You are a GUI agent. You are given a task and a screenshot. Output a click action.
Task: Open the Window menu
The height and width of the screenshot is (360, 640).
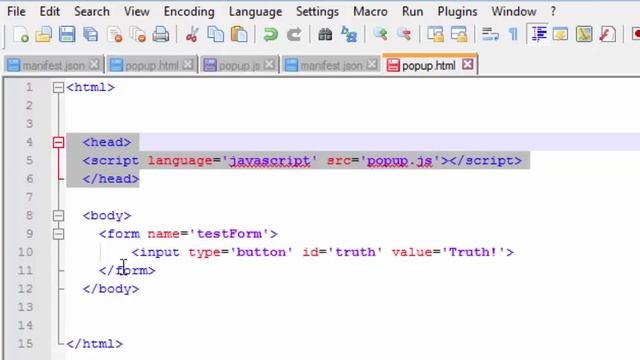coord(514,11)
